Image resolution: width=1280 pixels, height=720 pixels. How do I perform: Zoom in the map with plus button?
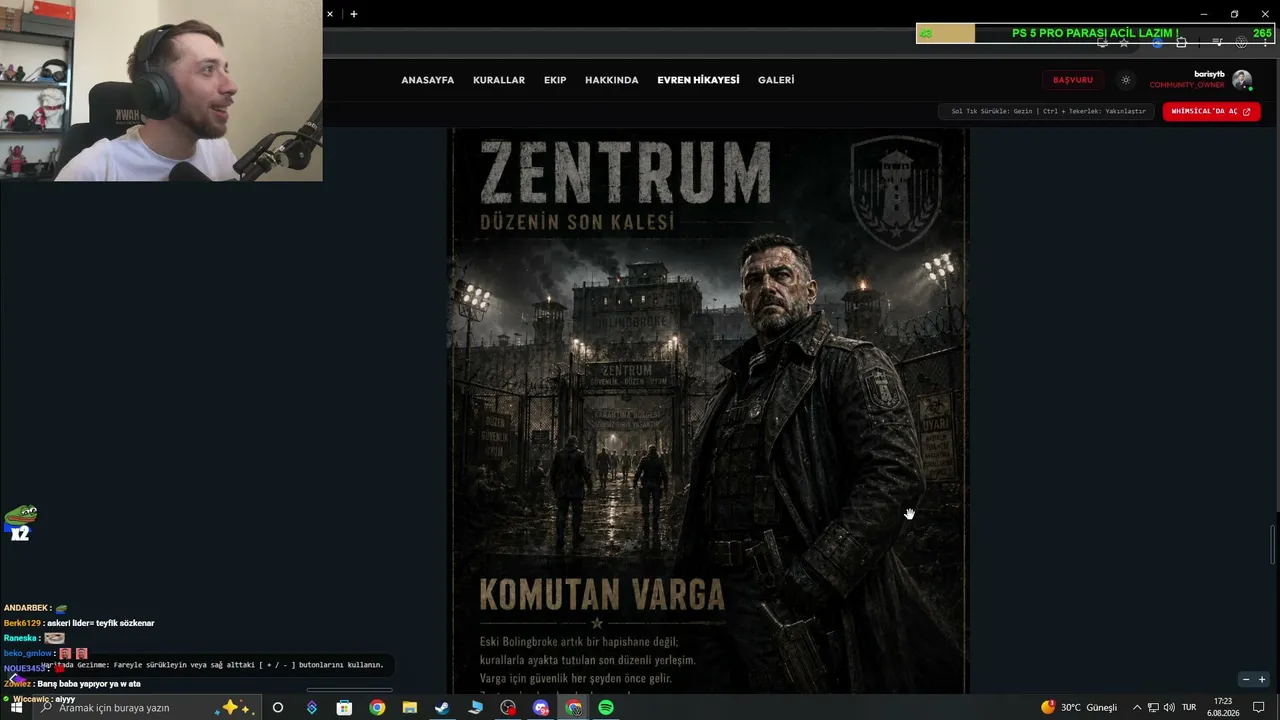tap(1262, 680)
